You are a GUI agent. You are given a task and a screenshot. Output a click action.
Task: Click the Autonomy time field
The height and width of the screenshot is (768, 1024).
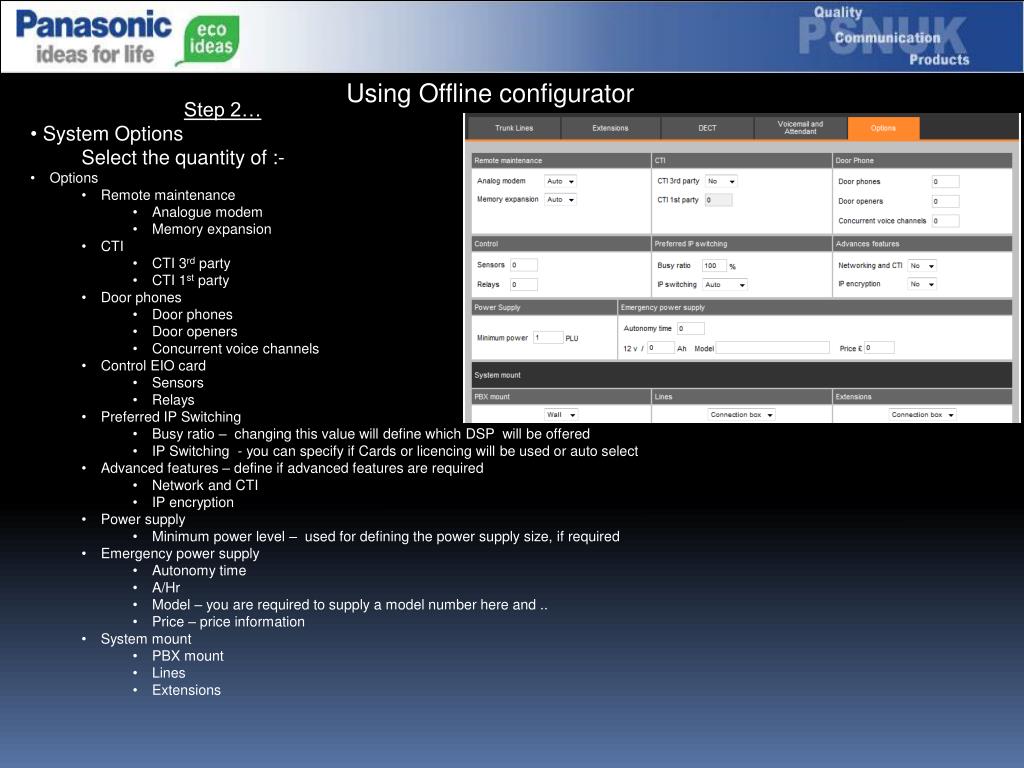(691, 328)
